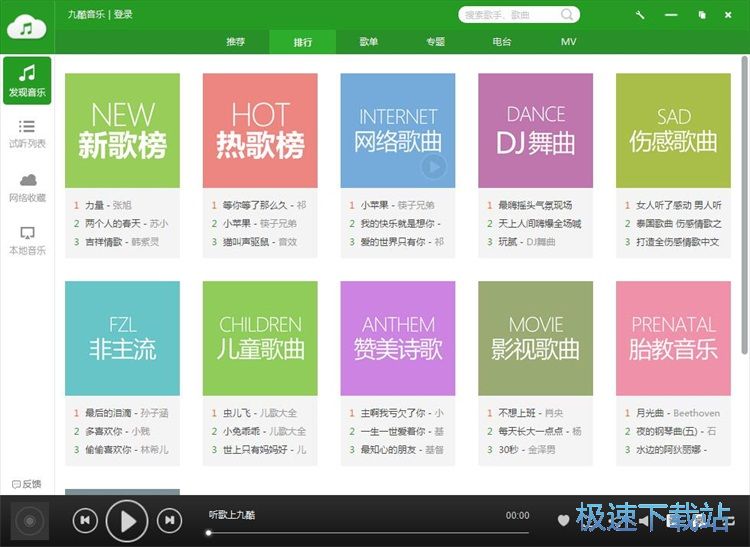Click the search magnifier icon
Viewport: 750px width, 547px height.
click(567, 15)
